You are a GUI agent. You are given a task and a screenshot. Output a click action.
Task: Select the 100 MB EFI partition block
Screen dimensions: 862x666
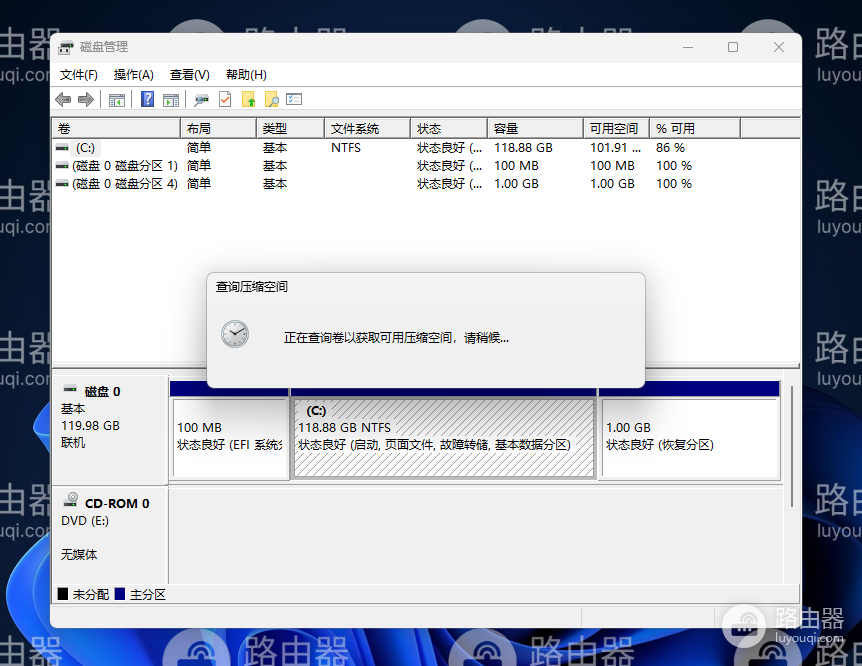230,438
